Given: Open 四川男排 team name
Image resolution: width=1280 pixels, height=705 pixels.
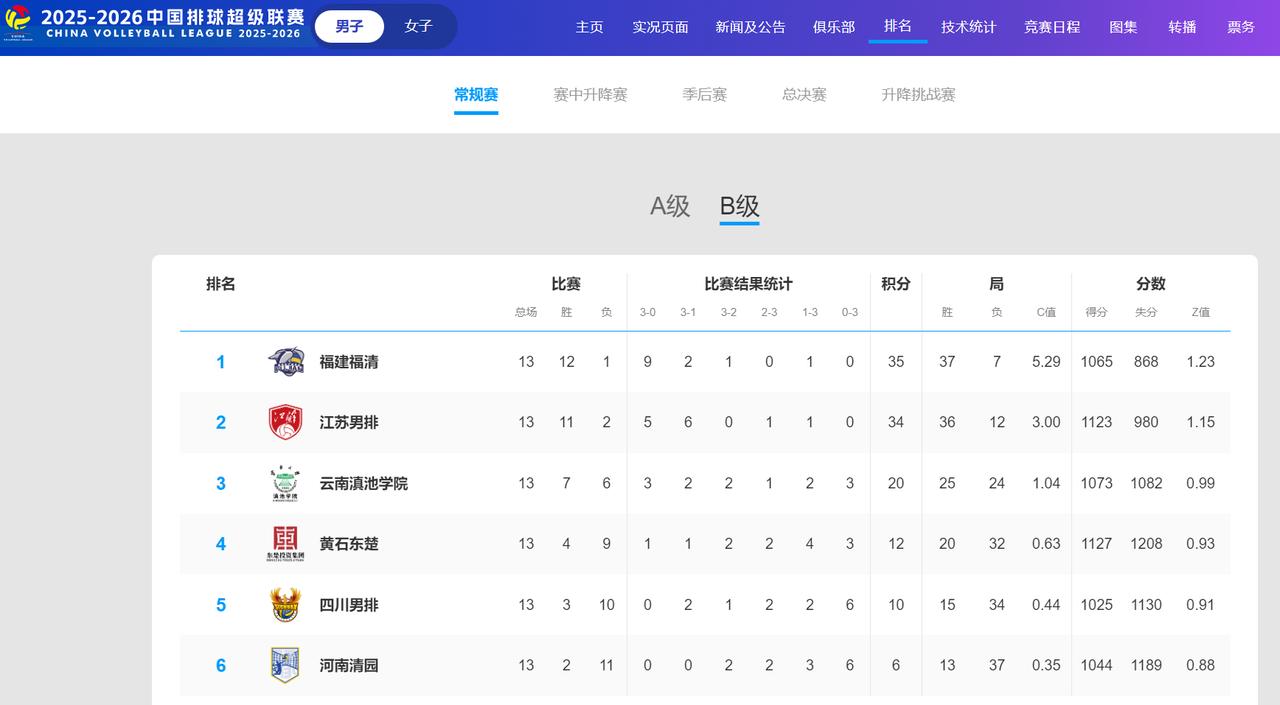Looking at the screenshot, I should coord(349,605).
